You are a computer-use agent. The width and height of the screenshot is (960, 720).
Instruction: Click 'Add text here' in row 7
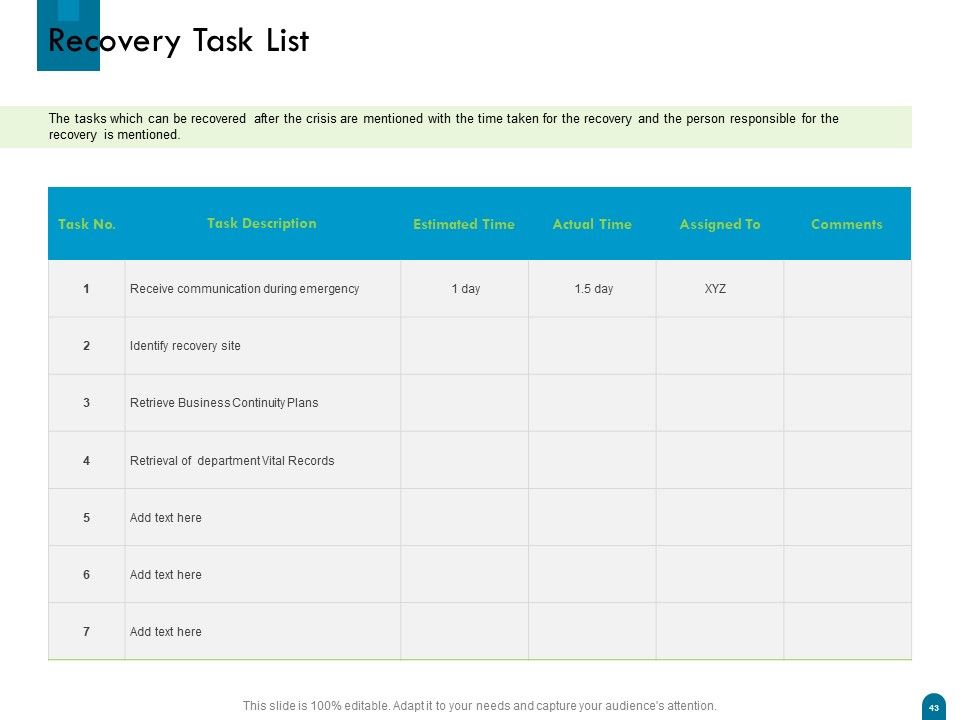(x=165, y=631)
